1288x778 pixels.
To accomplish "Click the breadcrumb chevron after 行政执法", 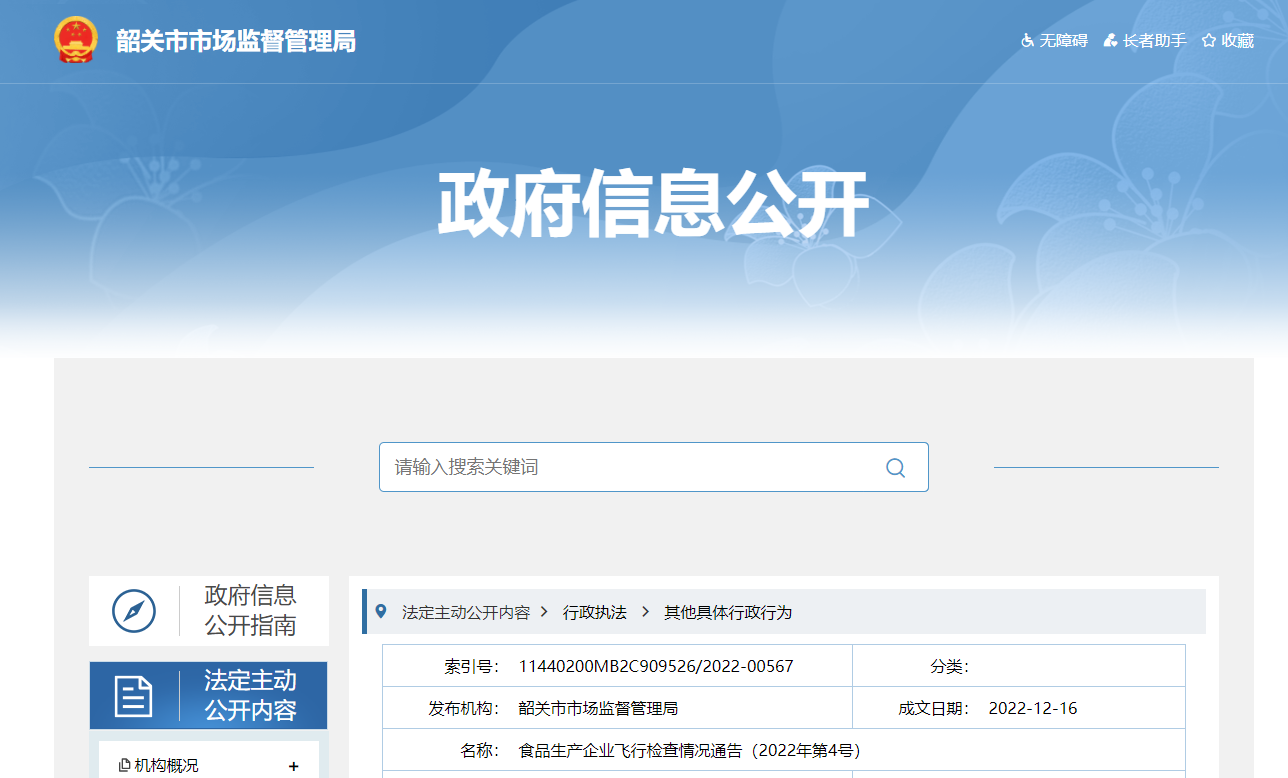I will tap(645, 611).
